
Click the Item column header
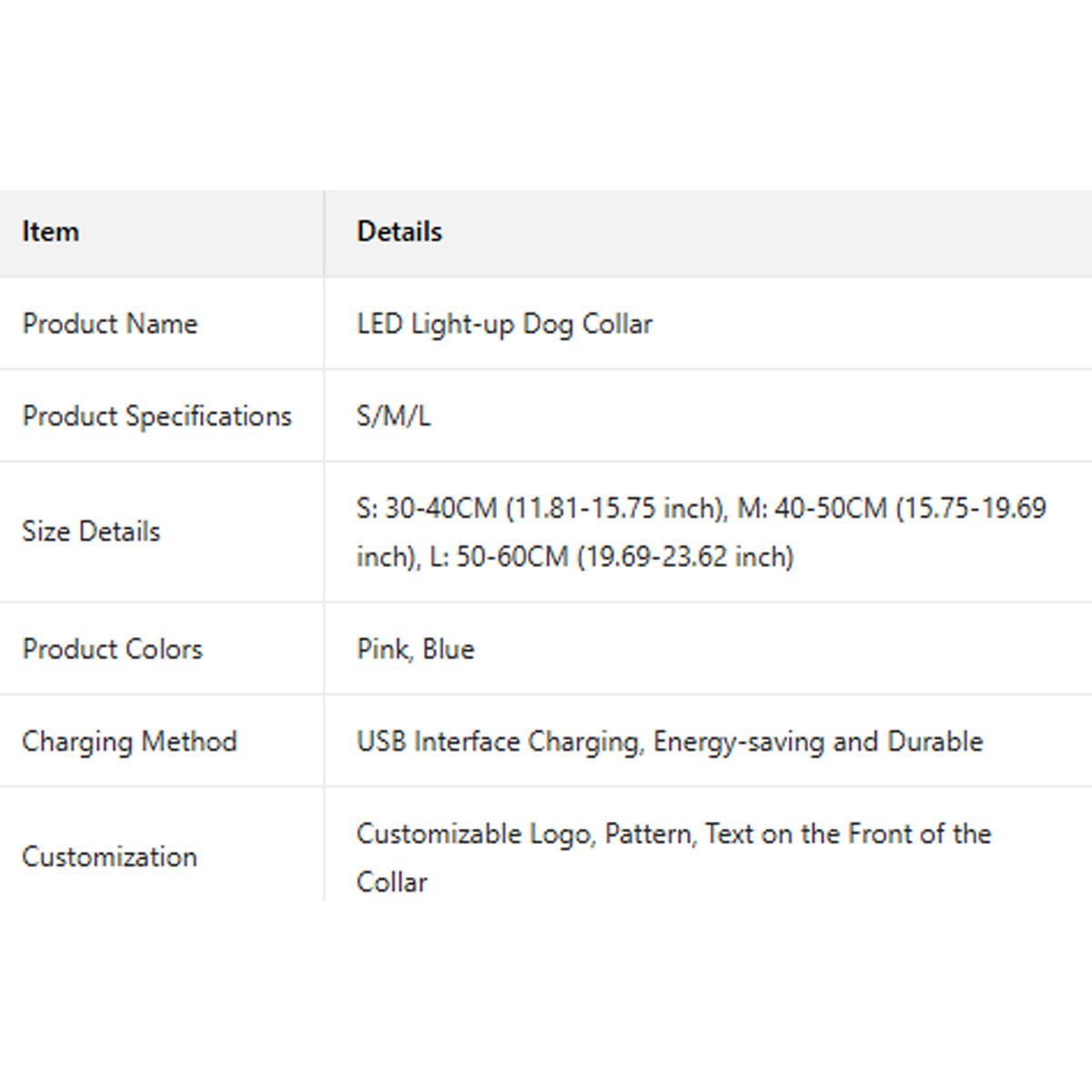pyautogui.click(x=51, y=232)
